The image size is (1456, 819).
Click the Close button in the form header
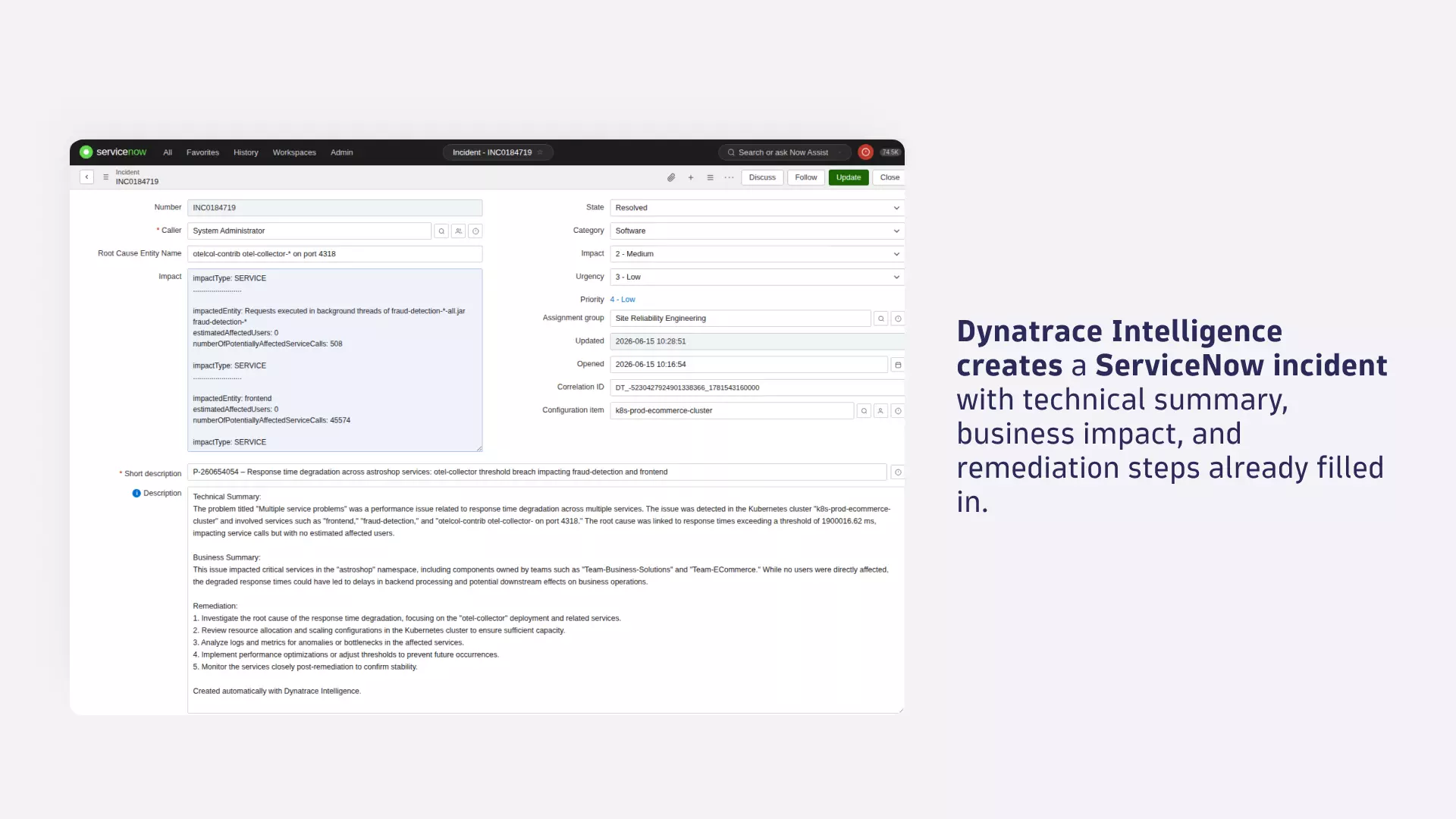(x=890, y=177)
